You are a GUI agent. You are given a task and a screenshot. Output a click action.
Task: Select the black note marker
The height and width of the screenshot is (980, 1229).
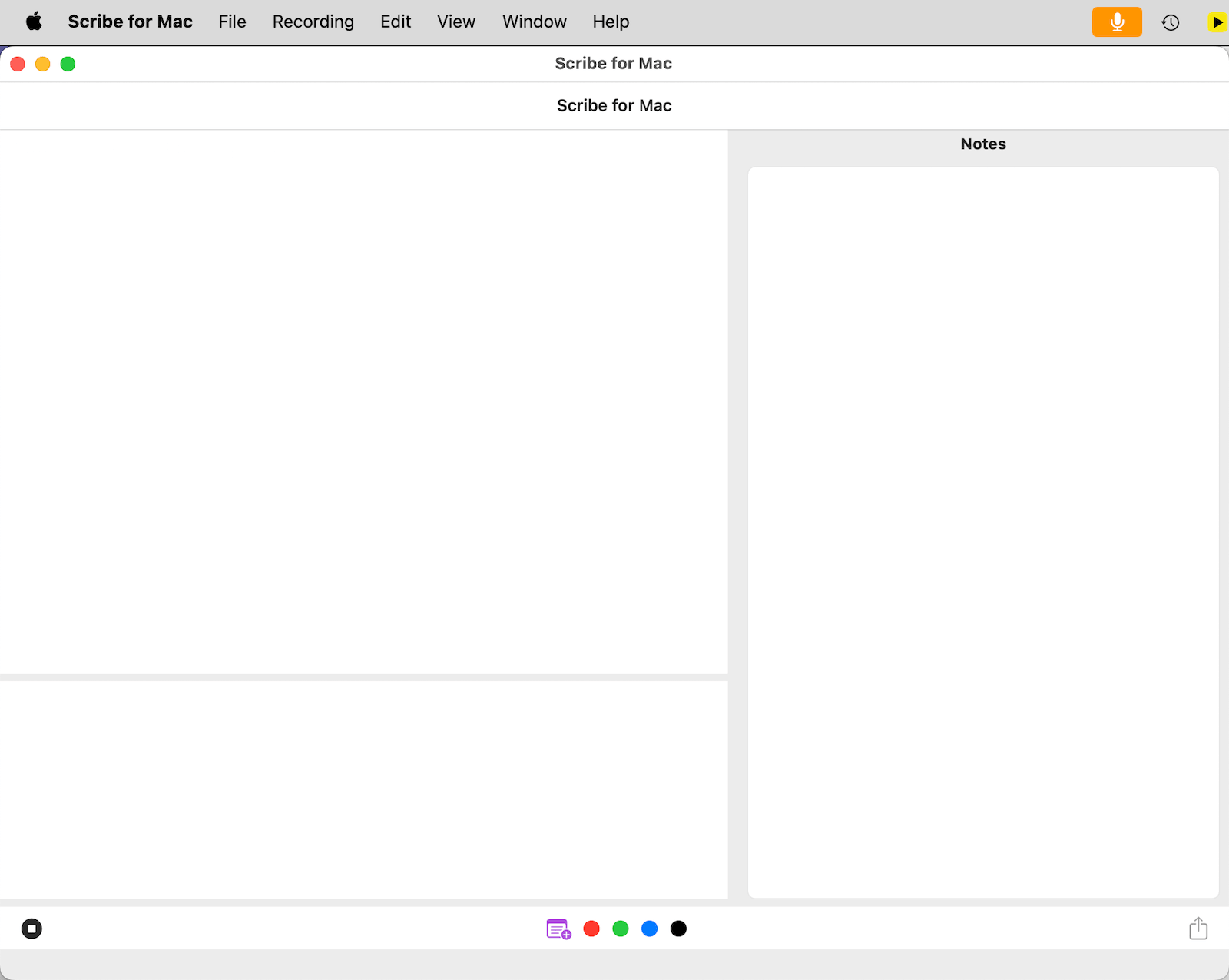click(678, 929)
